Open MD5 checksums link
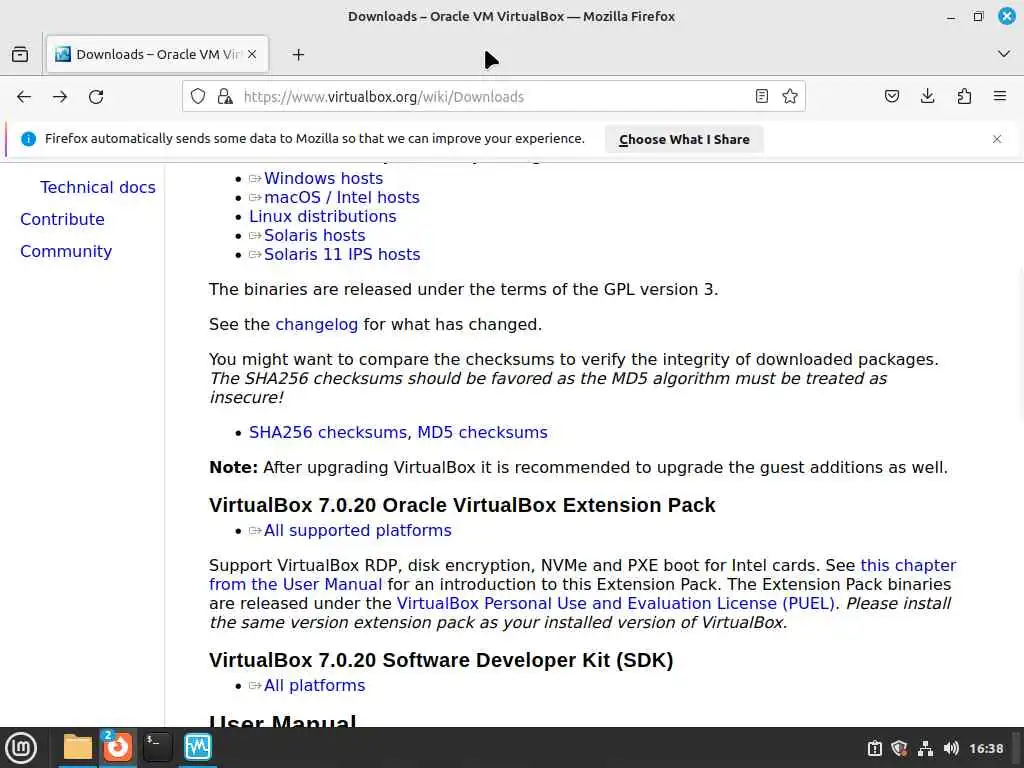 483,432
